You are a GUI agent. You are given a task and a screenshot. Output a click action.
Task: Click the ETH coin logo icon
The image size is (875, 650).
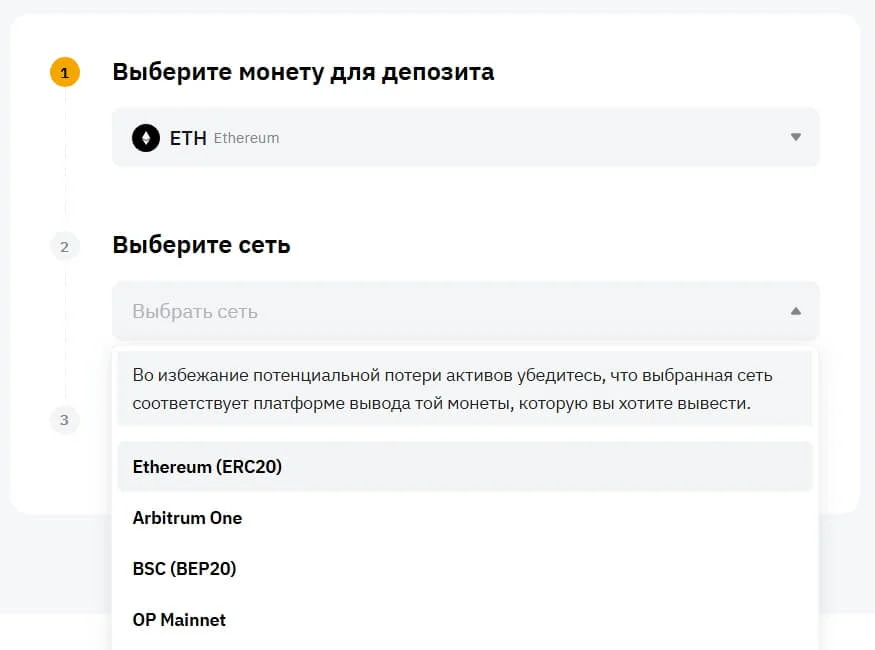(146, 138)
